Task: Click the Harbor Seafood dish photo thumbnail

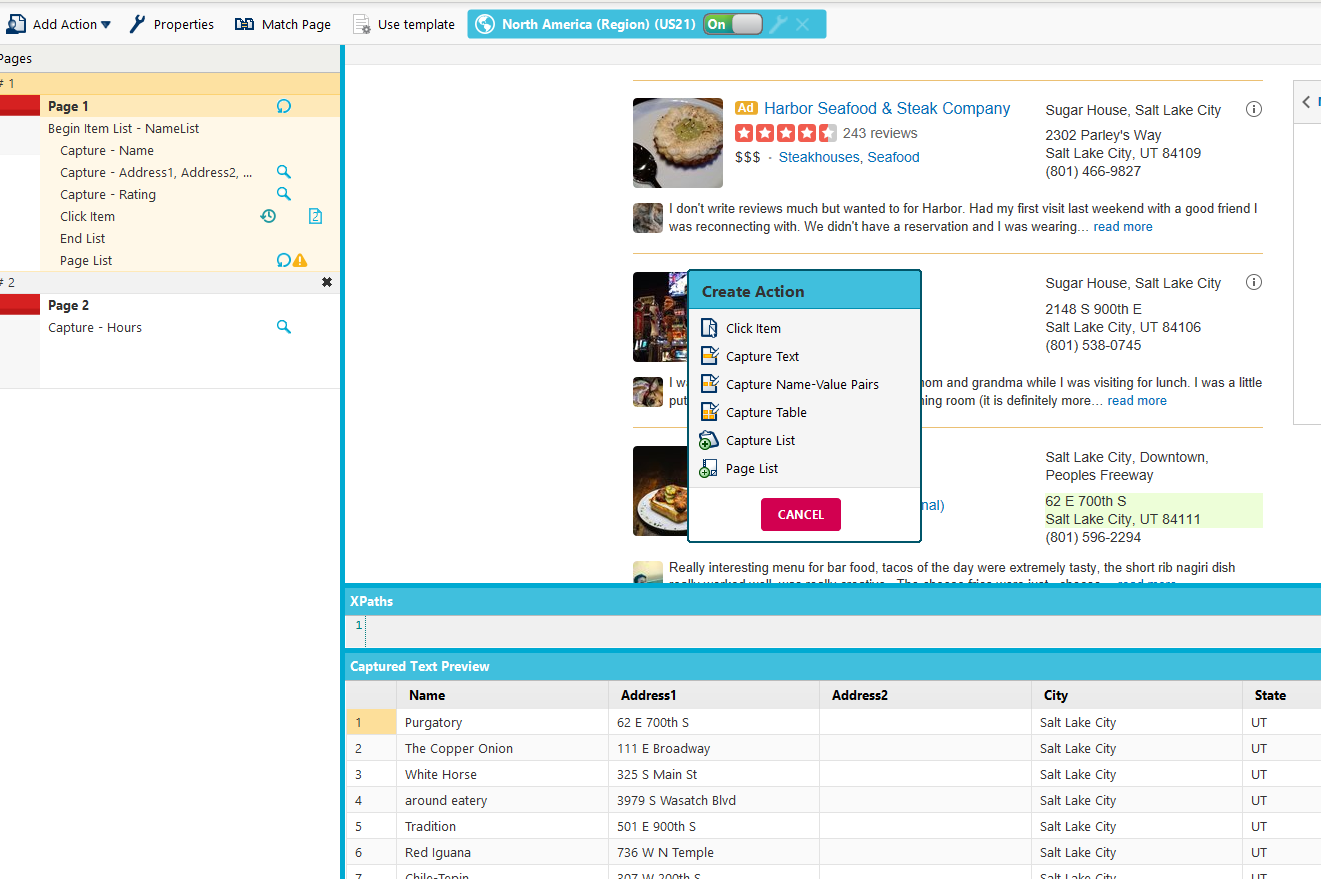Action: (x=678, y=143)
